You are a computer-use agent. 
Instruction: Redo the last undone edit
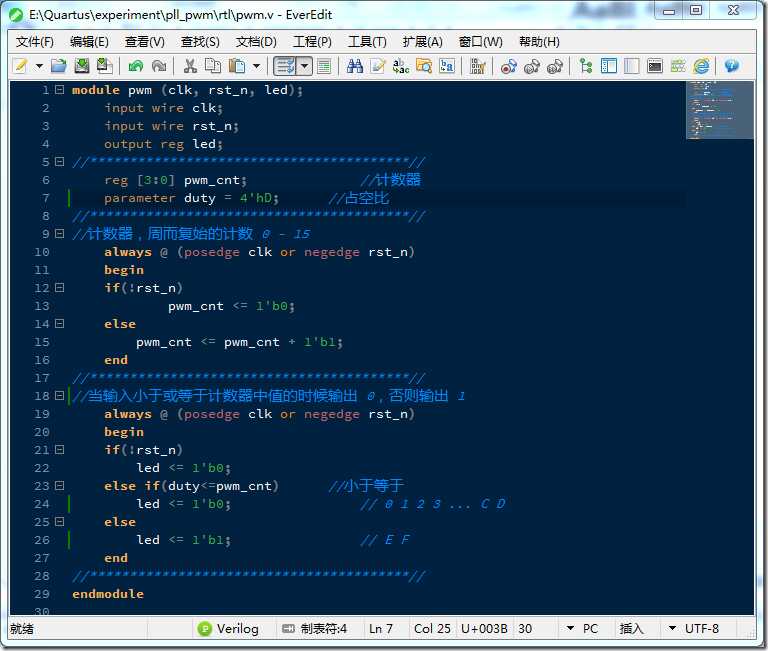159,66
